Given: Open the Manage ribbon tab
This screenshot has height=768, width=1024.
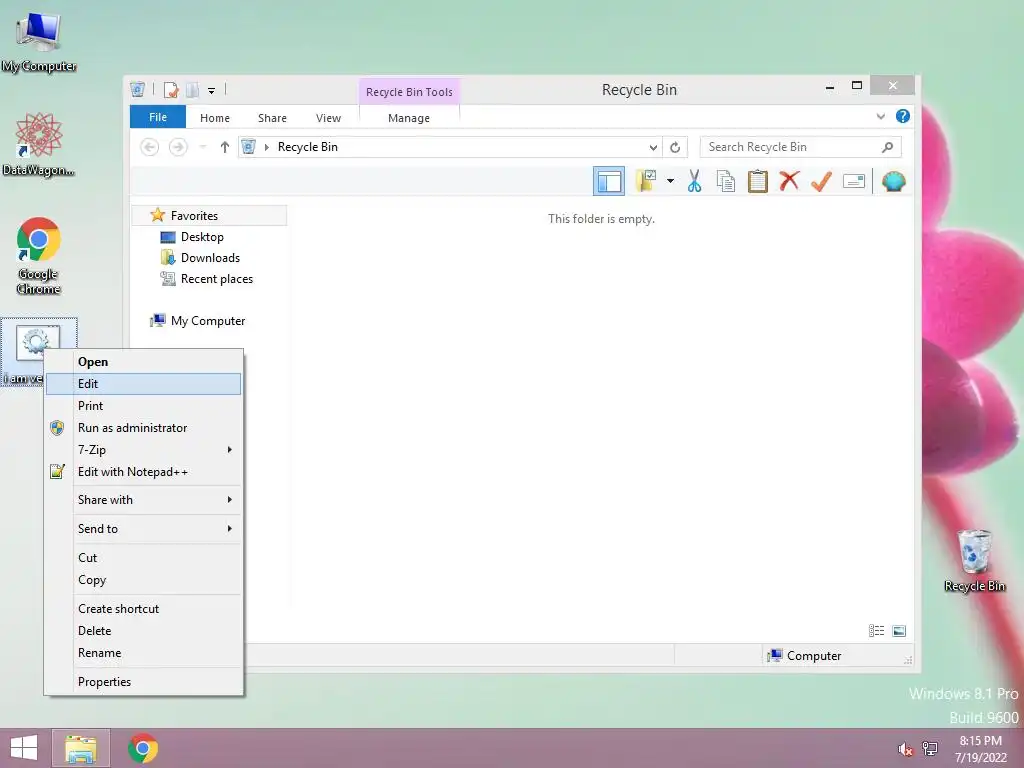Looking at the screenshot, I should (409, 118).
